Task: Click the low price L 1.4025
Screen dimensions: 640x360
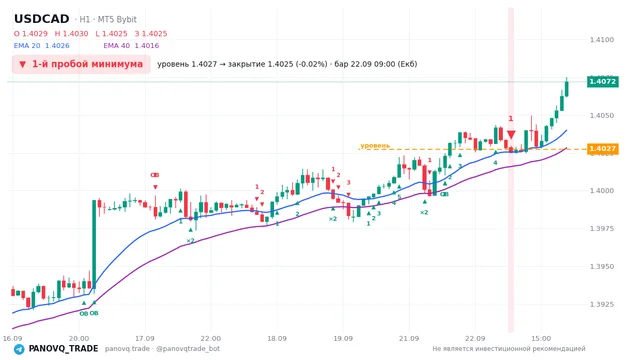Action: point(111,33)
